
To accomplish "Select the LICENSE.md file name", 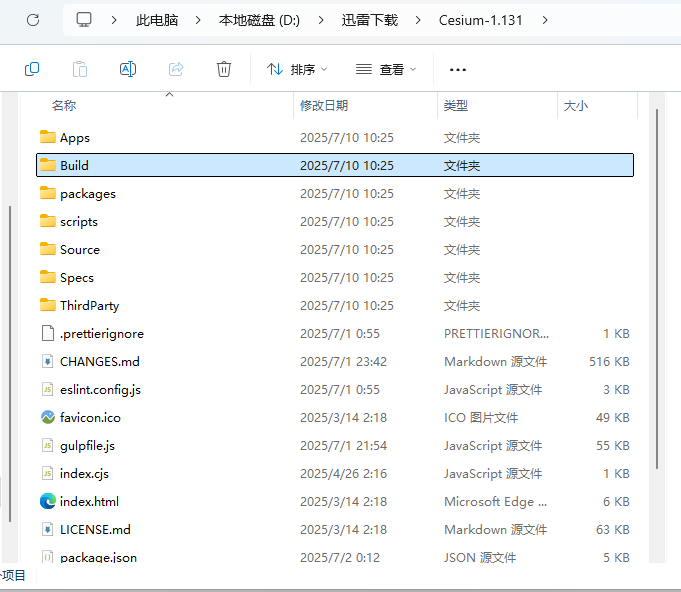I will (95, 529).
